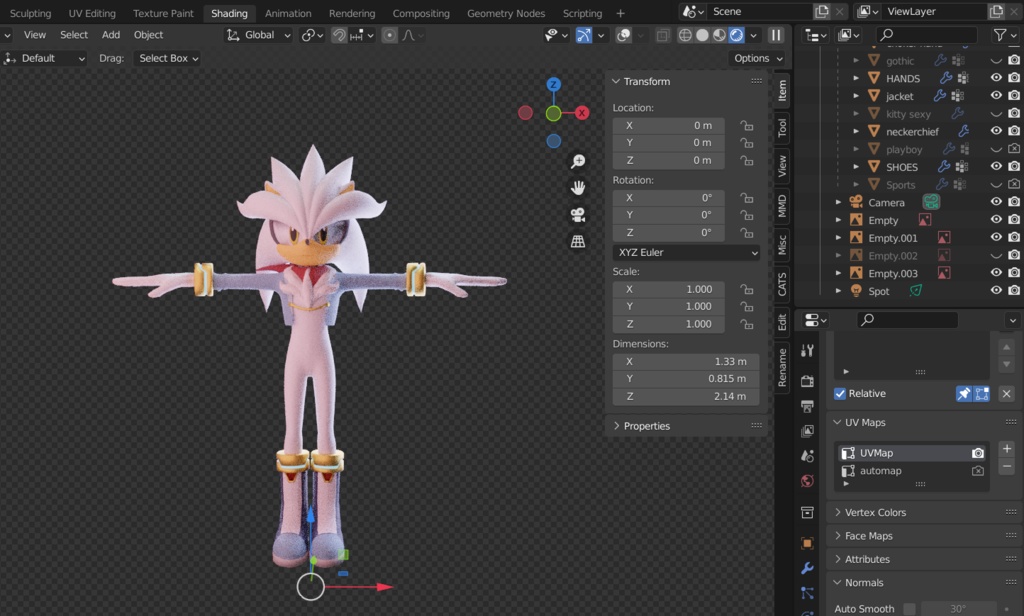Switch to wireframe viewport shading
Screen dimensions: 1024x616
pos(685,35)
